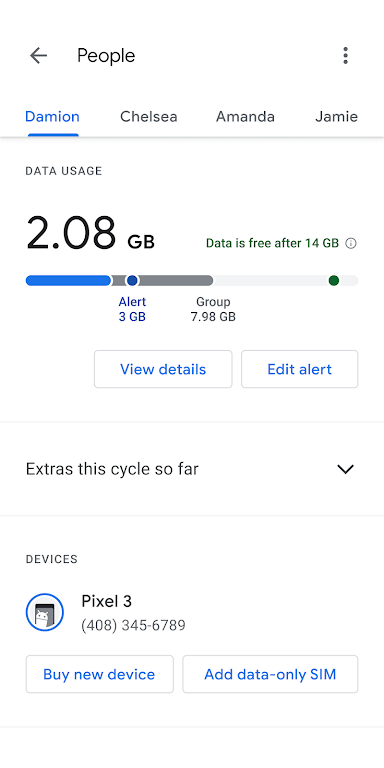Tap Add data-only SIM
The height and width of the screenshot is (768, 384).
click(x=270, y=674)
